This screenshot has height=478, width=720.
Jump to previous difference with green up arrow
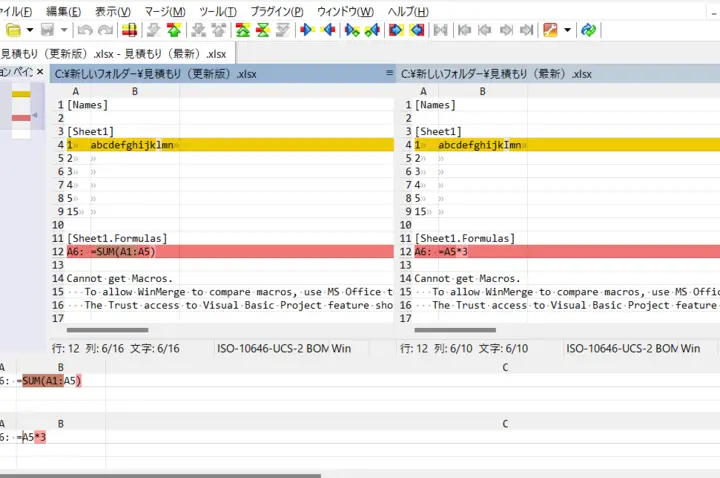click(x=174, y=30)
